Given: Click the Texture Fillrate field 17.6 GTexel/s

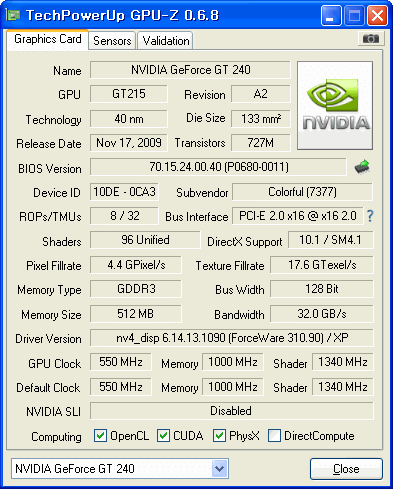Looking at the screenshot, I should [322, 265].
